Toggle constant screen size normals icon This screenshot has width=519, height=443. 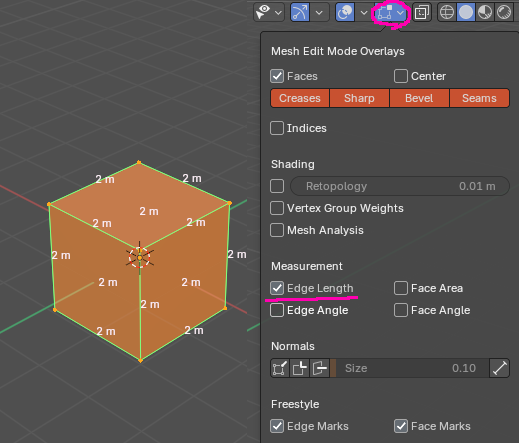(499, 368)
